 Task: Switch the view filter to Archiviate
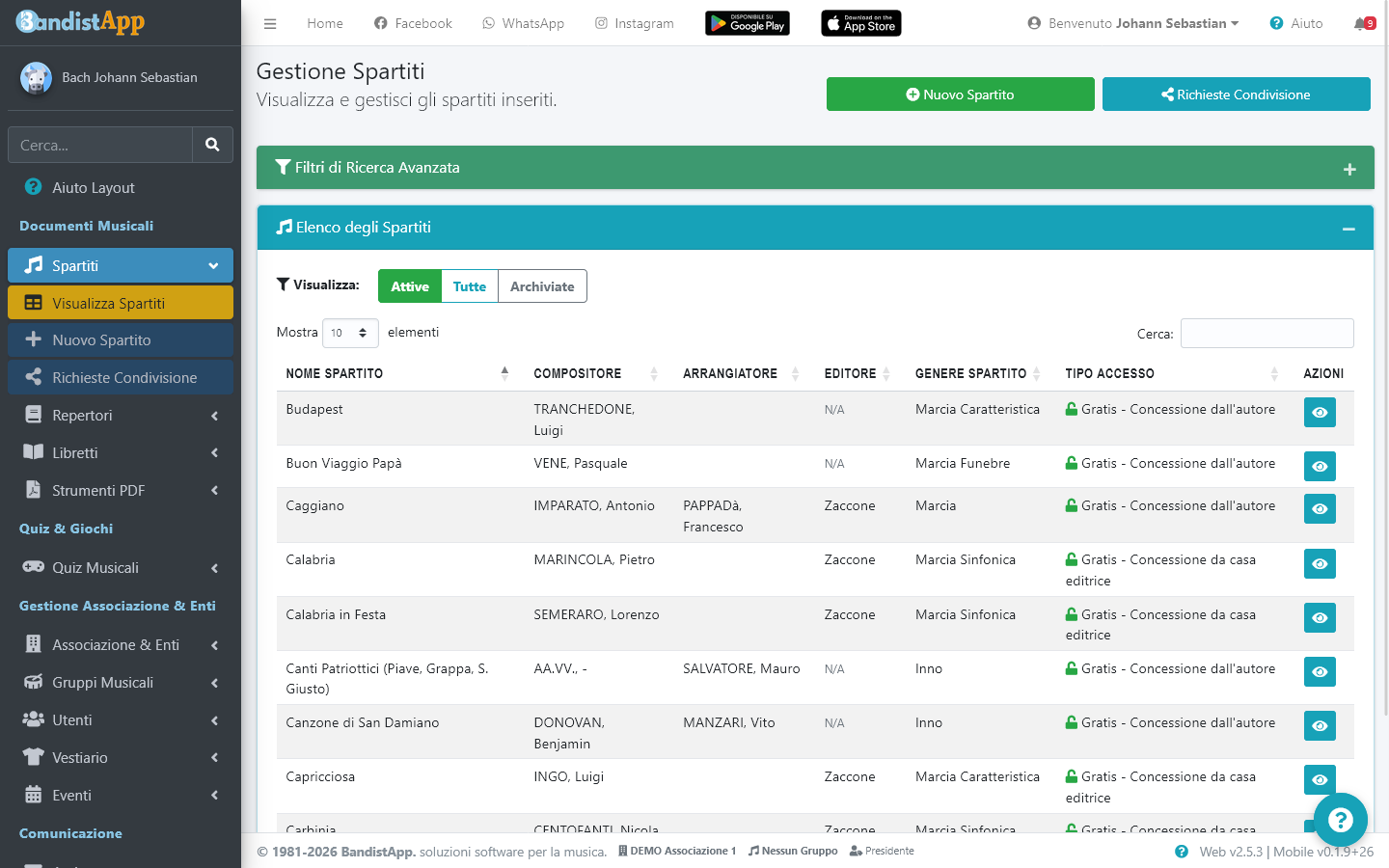[x=542, y=286]
